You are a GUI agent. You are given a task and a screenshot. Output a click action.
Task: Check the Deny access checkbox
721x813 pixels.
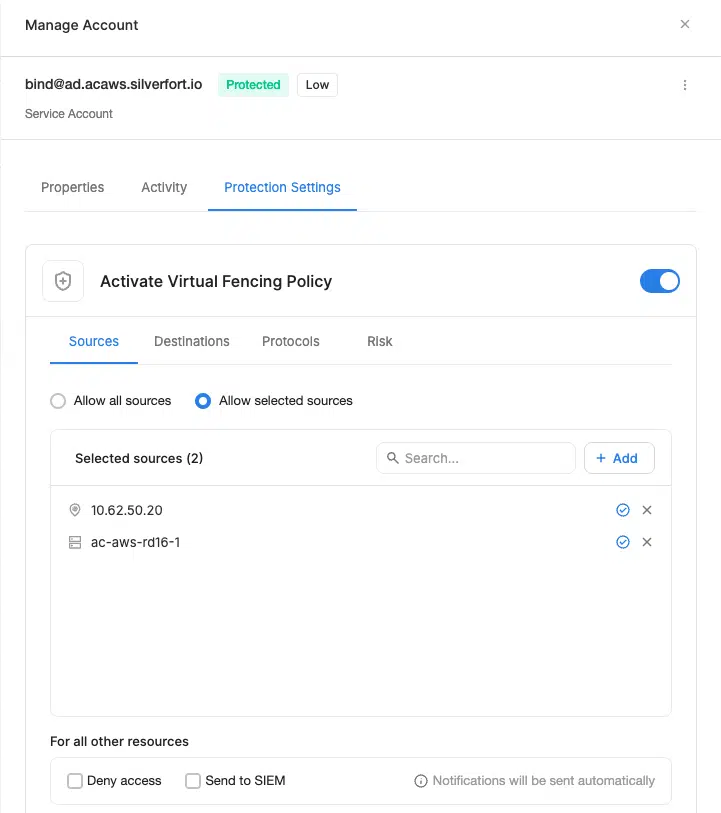point(75,781)
